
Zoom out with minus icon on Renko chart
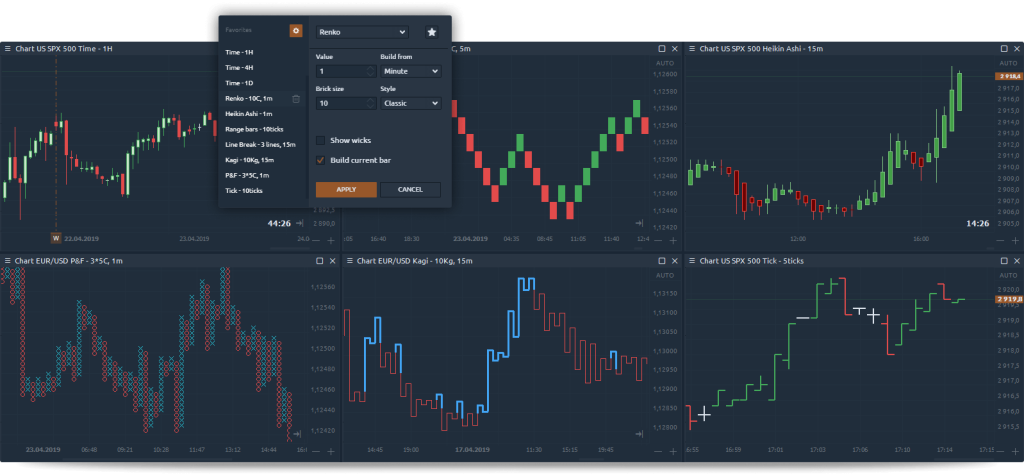click(x=658, y=240)
